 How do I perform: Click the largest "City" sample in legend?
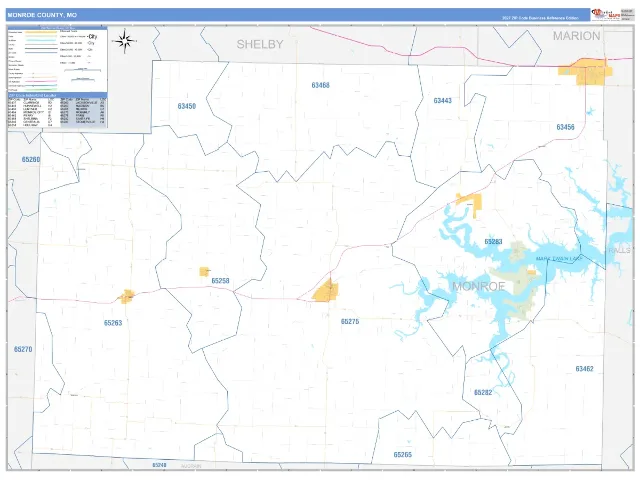[x=92, y=37]
